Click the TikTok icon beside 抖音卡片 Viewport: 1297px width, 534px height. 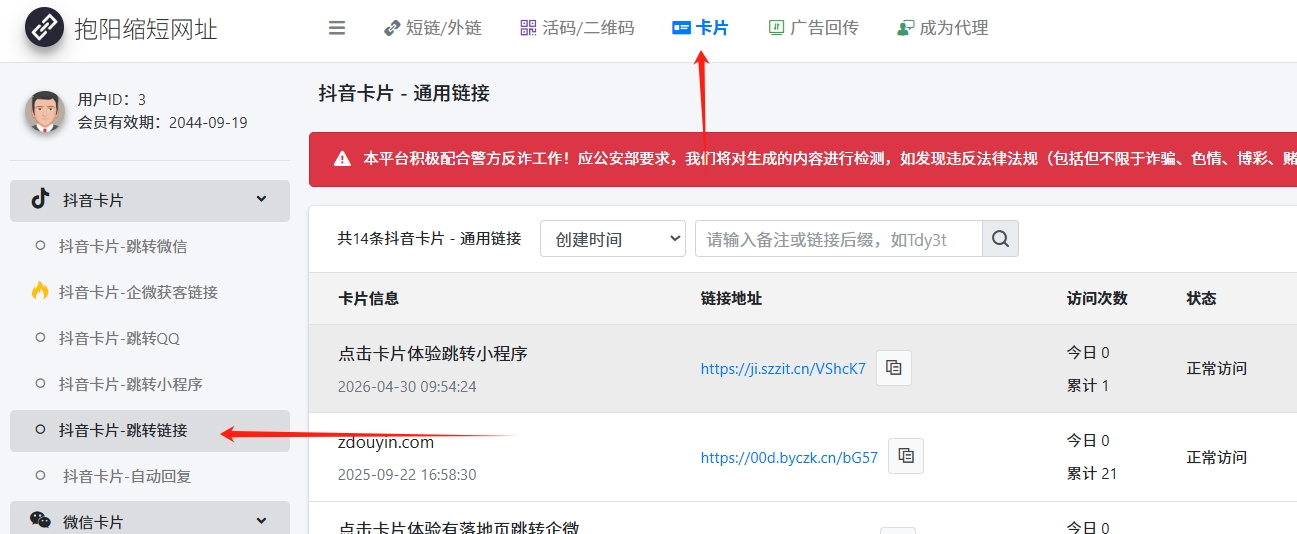[40, 199]
